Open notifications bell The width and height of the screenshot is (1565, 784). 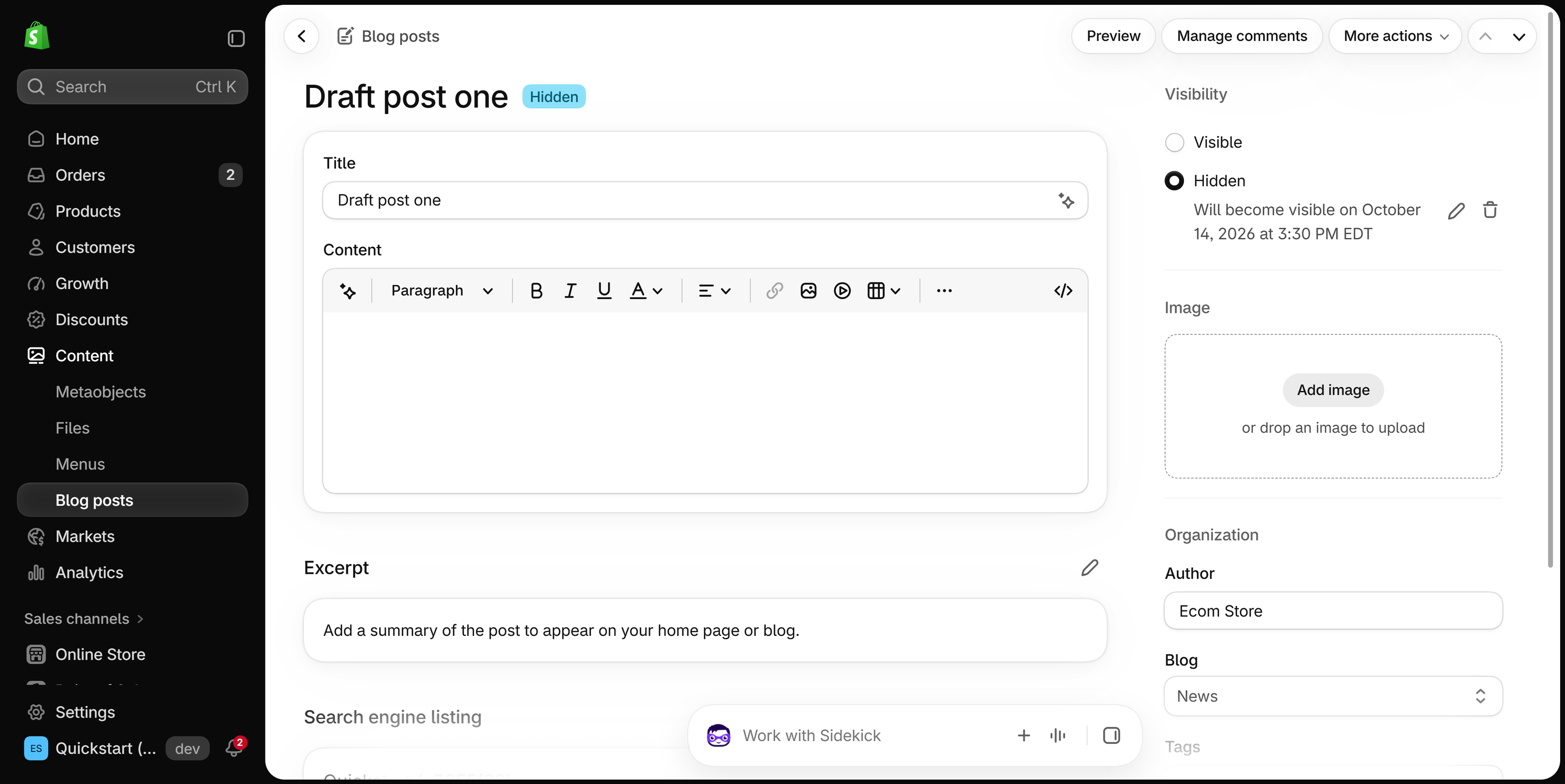click(234, 748)
